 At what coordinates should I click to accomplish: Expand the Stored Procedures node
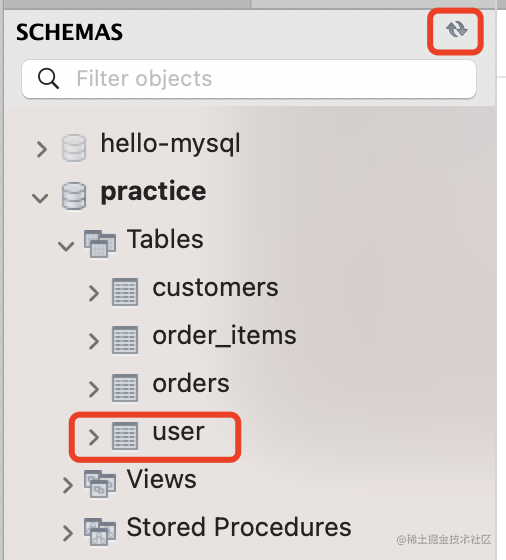pyautogui.click(x=68, y=533)
